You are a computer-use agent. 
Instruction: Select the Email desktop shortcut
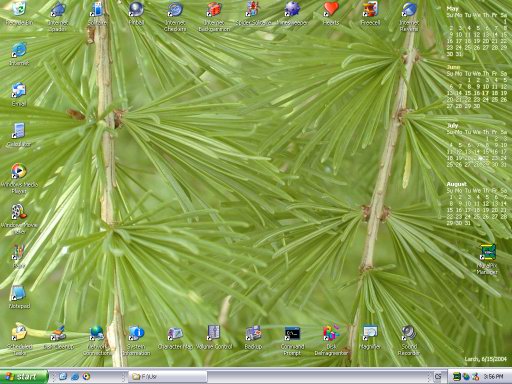tap(19, 95)
